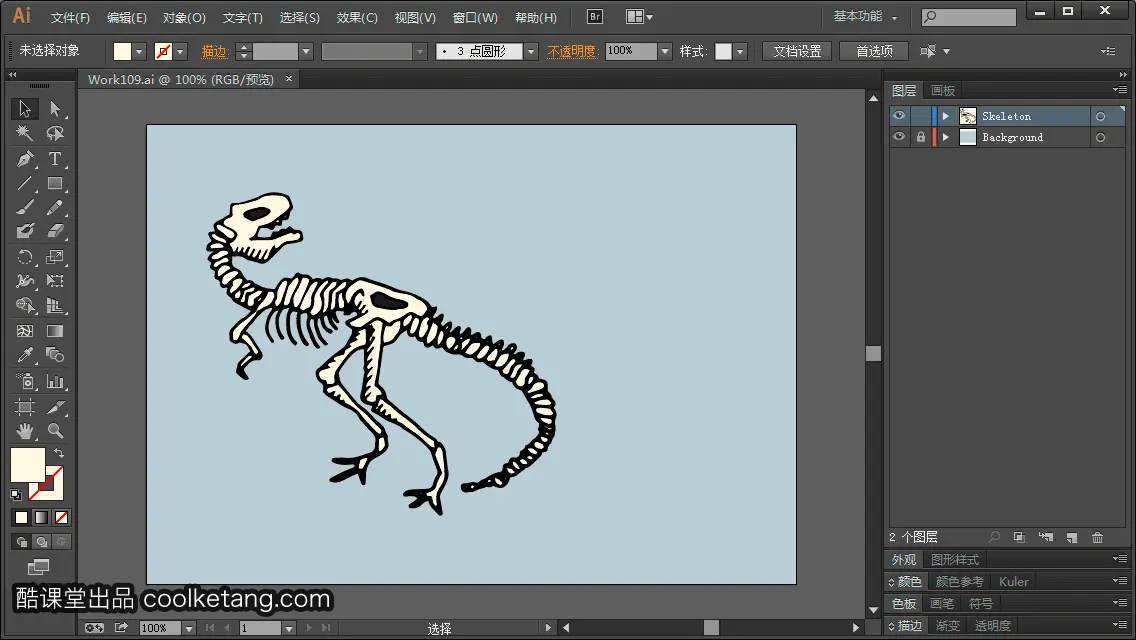Create new layer in Layers panel
This screenshot has height=640, width=1136.
tap(1072, 537)
